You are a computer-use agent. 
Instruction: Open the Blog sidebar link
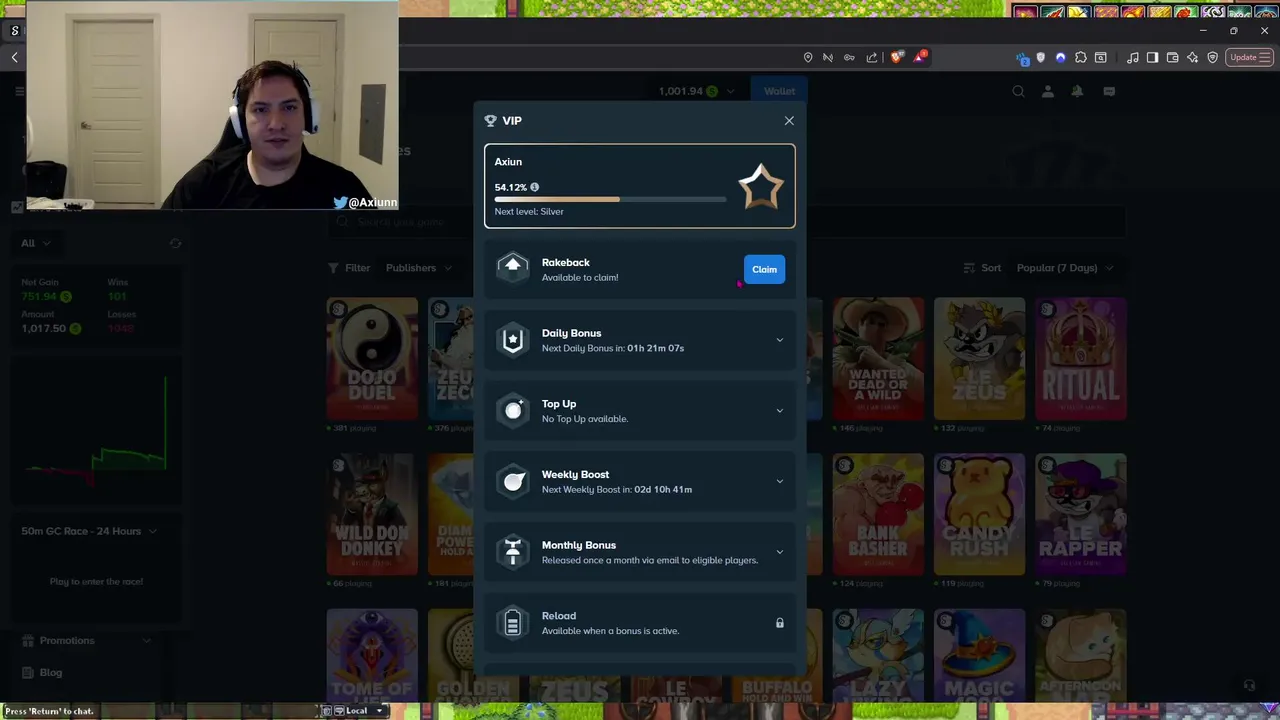click(x=42, y=672)
